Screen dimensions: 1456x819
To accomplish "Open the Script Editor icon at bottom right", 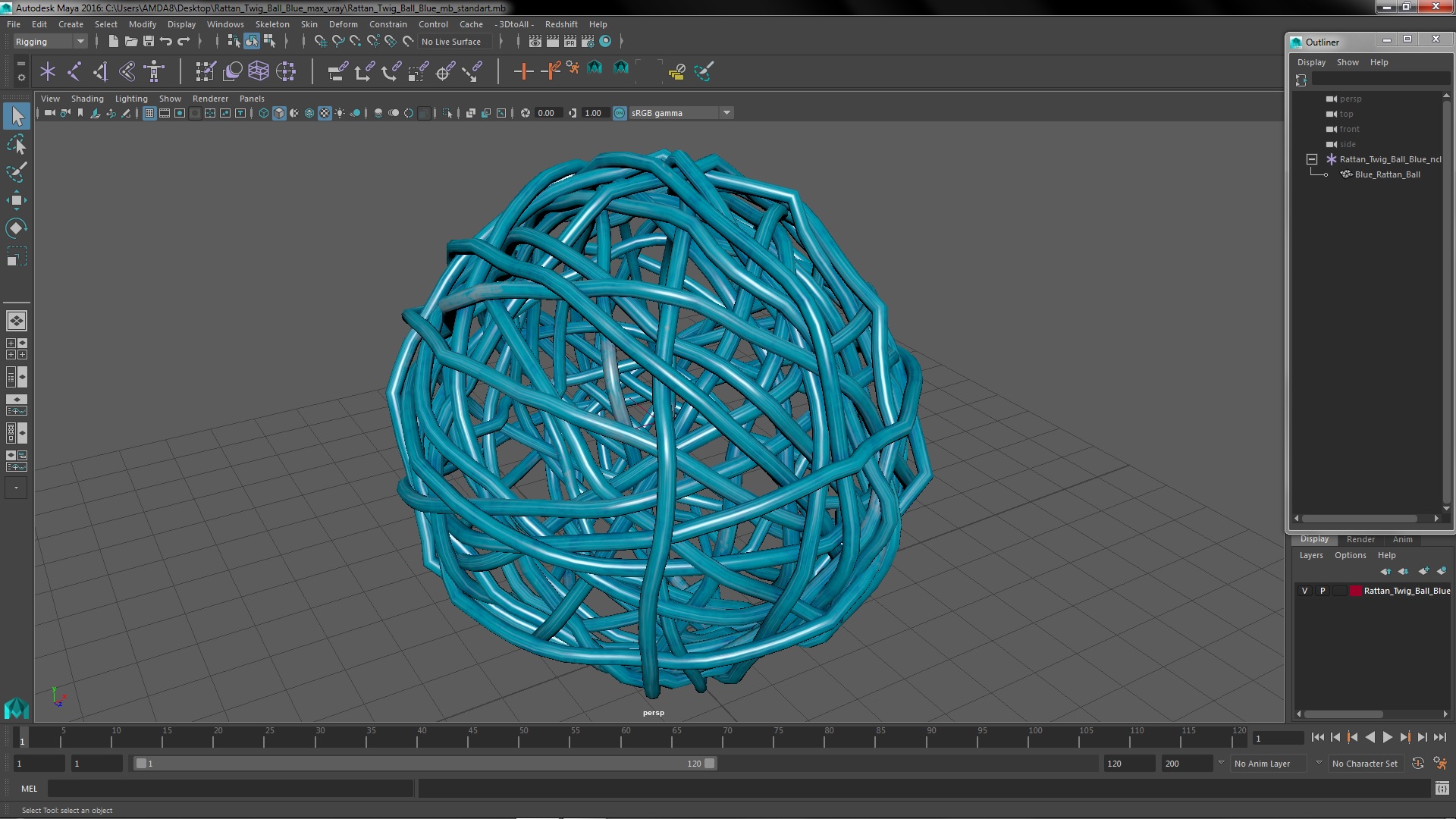I will pyautogui.click(x=1442, y=789).
